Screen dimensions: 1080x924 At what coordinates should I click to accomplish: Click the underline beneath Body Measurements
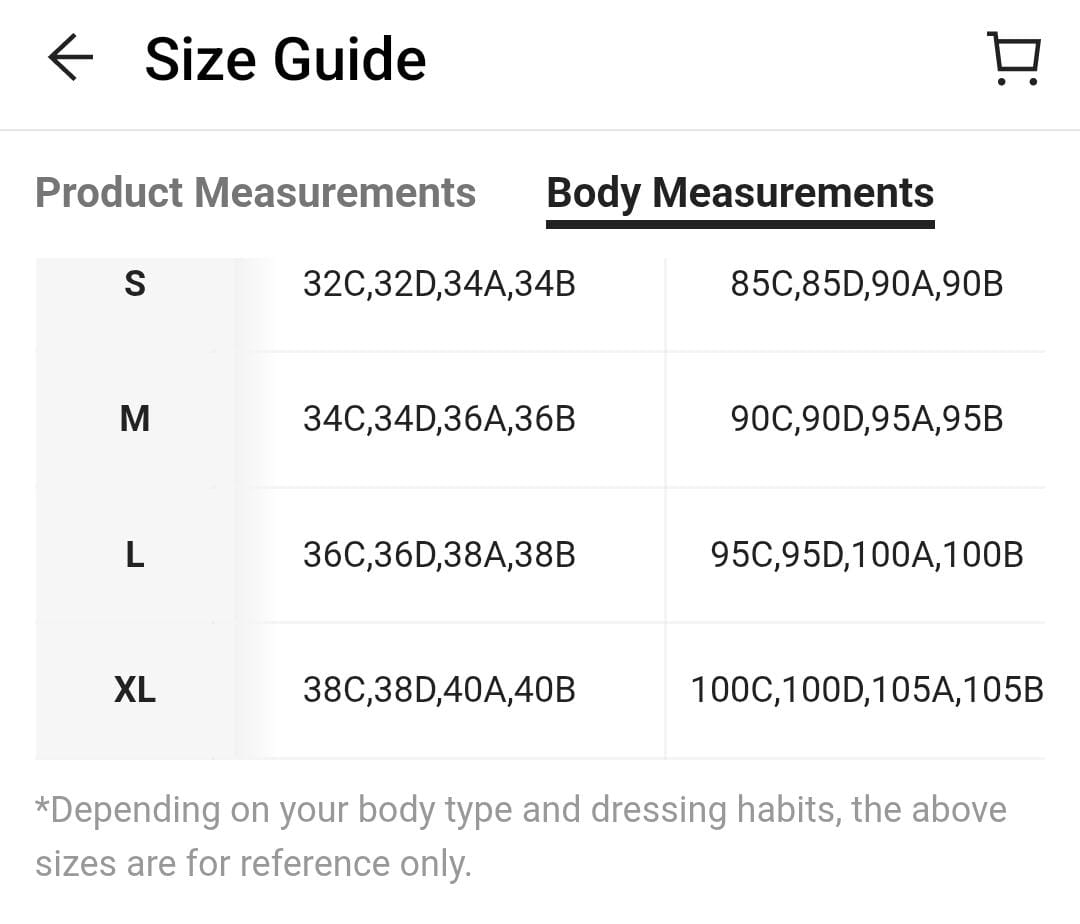coord(740,224)
